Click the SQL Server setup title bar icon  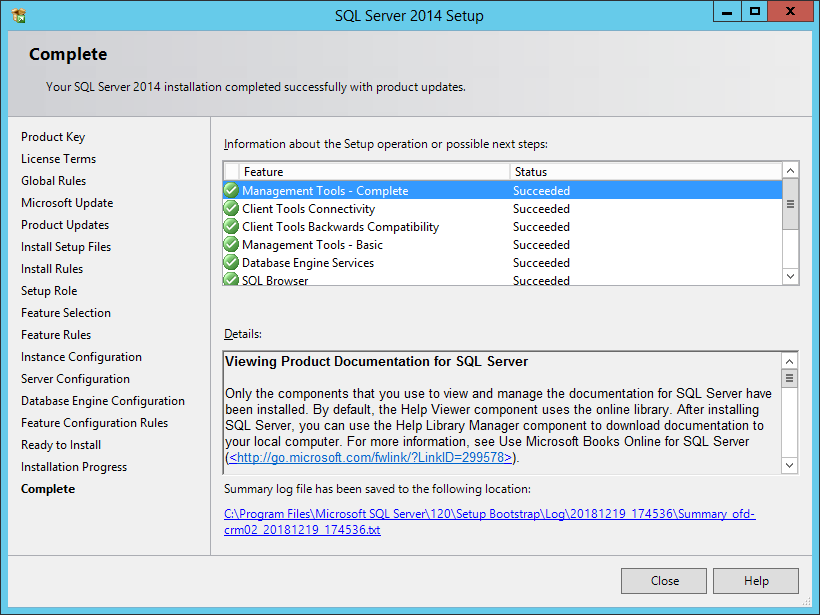click(19, 15)
